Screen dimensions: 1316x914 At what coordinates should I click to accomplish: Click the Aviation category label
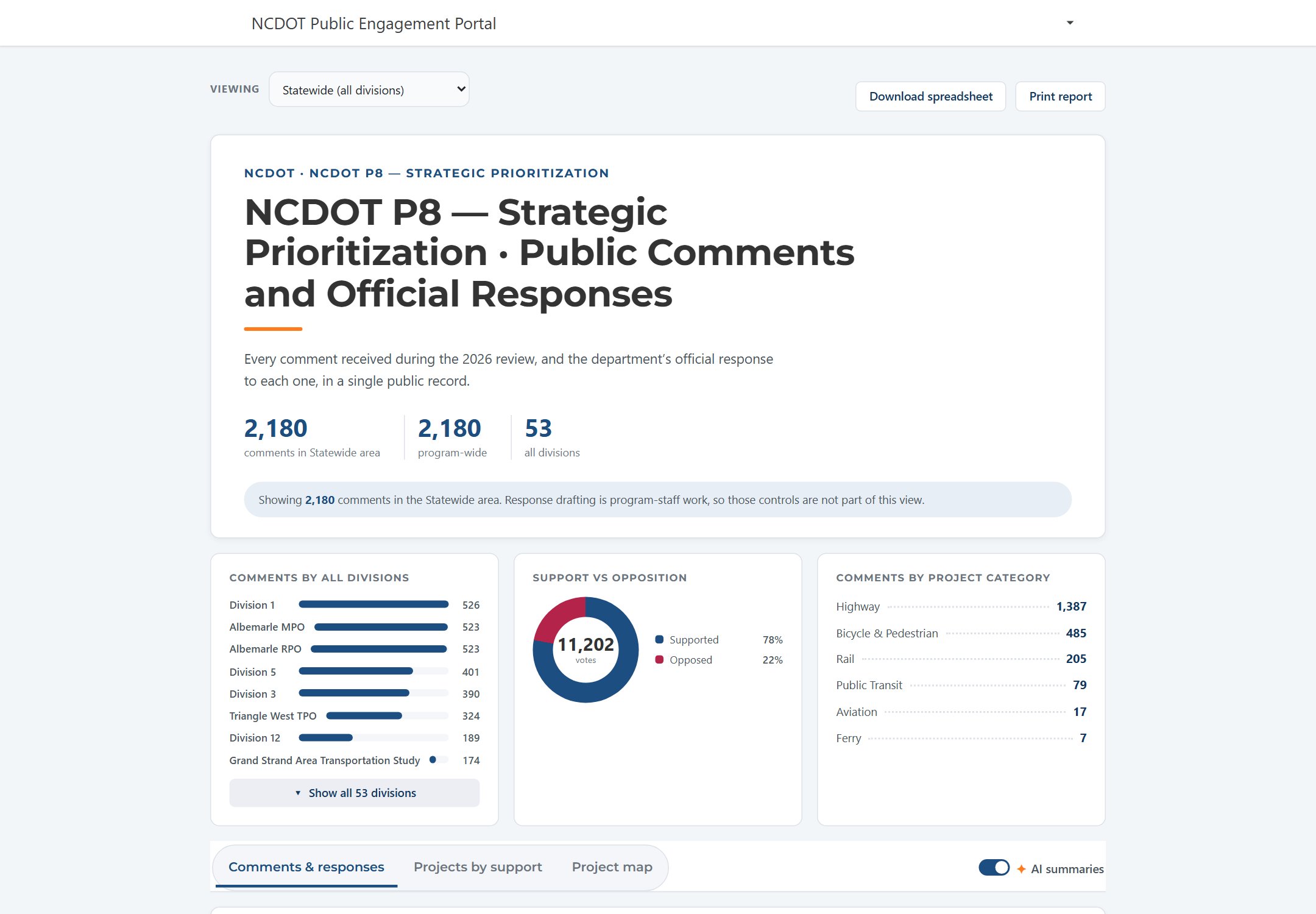pos(857,712)
